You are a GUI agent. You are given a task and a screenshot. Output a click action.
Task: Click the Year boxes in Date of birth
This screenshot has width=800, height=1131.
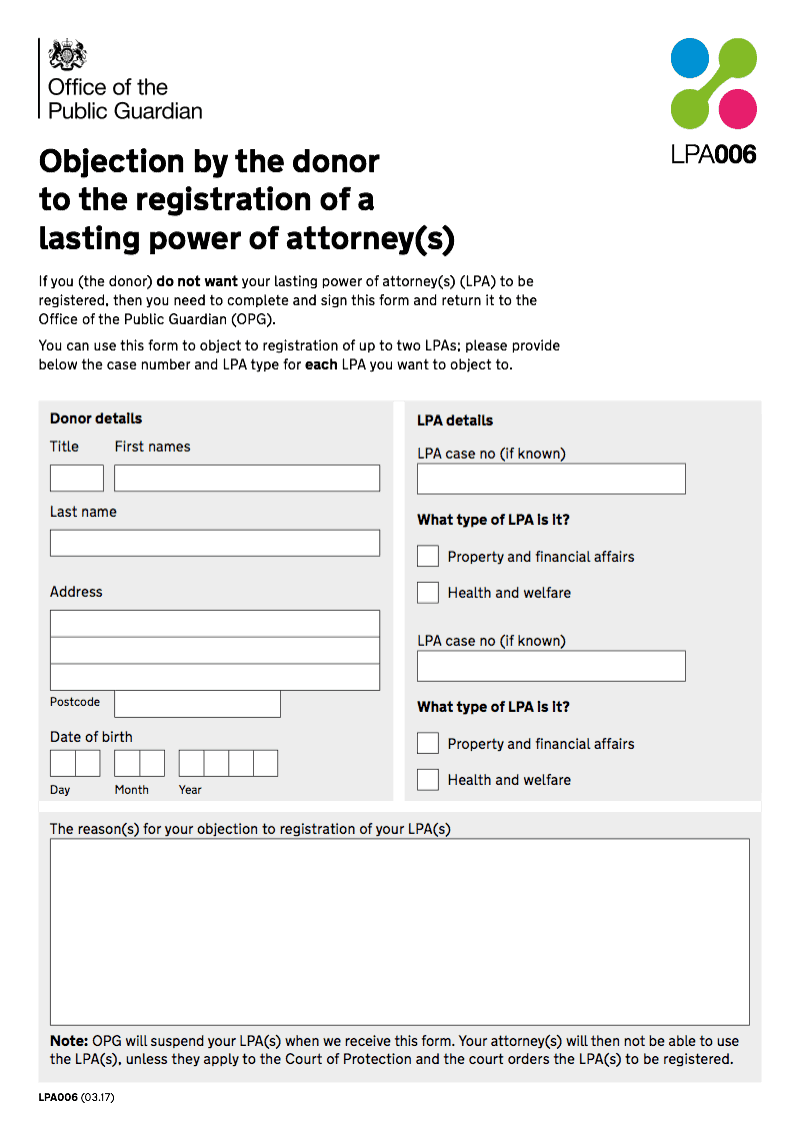(x=227, y=762)
